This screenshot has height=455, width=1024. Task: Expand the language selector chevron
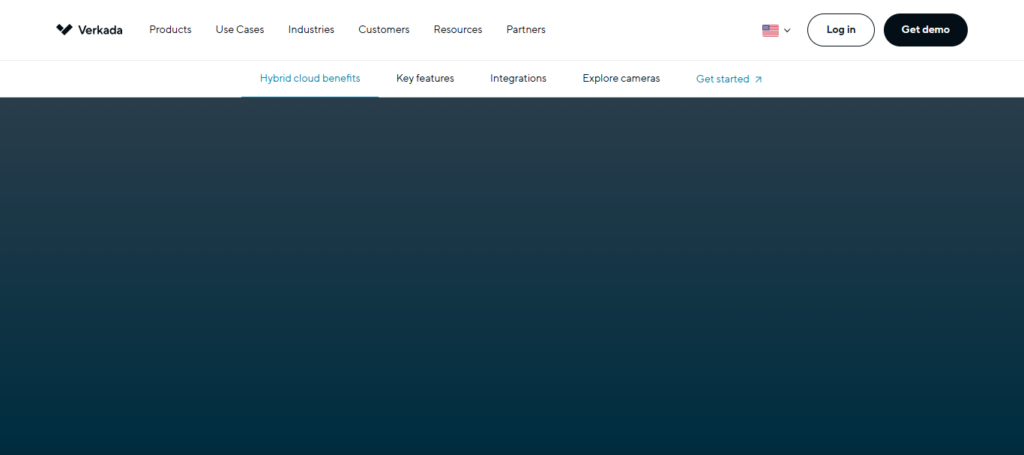[787, 30]
